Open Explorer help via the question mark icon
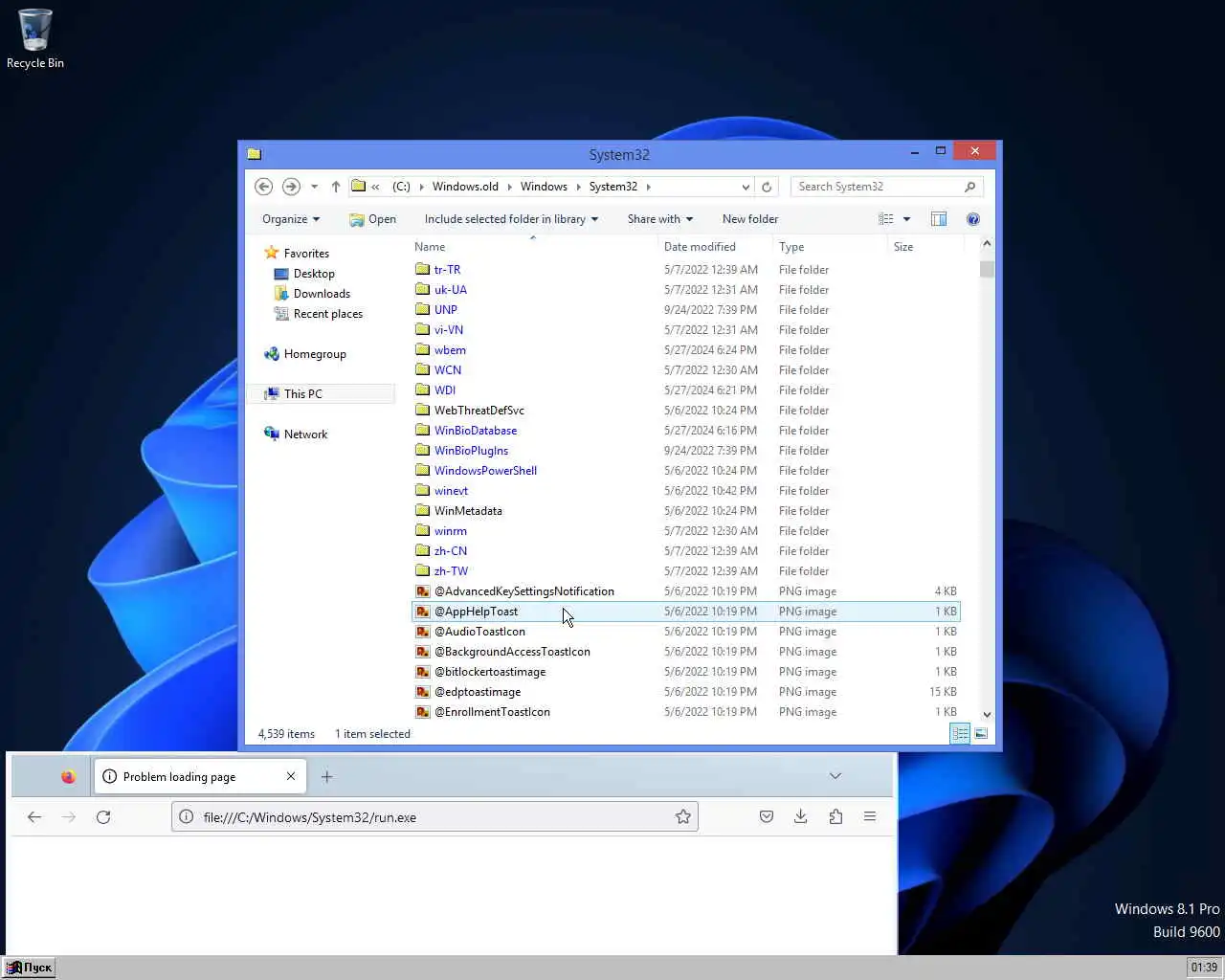 click(973, 219)
